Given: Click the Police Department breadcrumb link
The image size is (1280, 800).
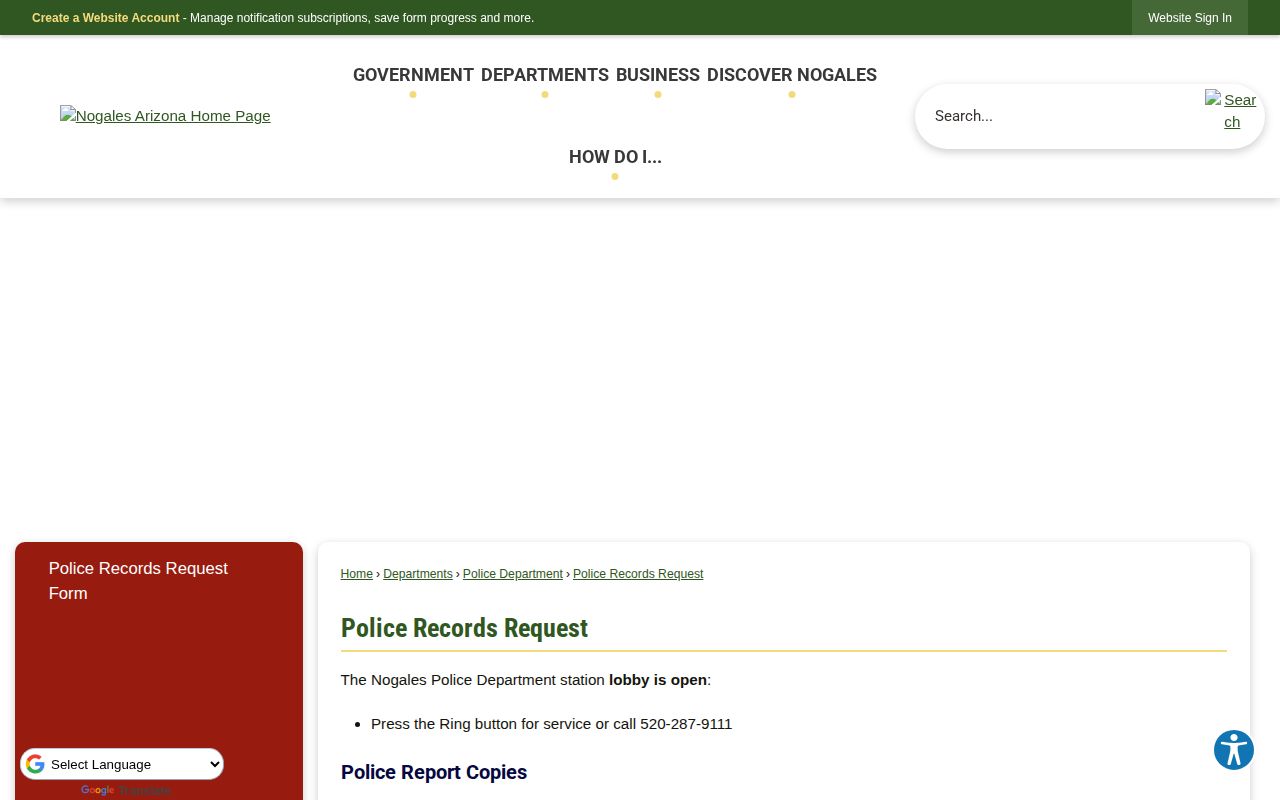Looking at the screenshot, I should pos(513,574).
